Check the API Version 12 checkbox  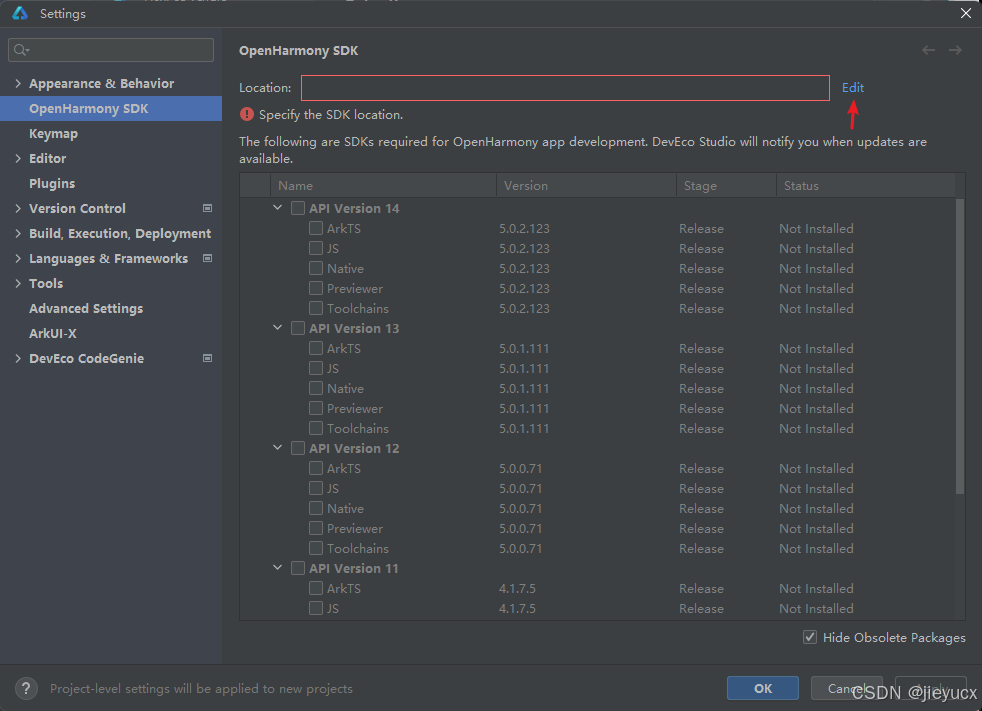coord(298,449)
